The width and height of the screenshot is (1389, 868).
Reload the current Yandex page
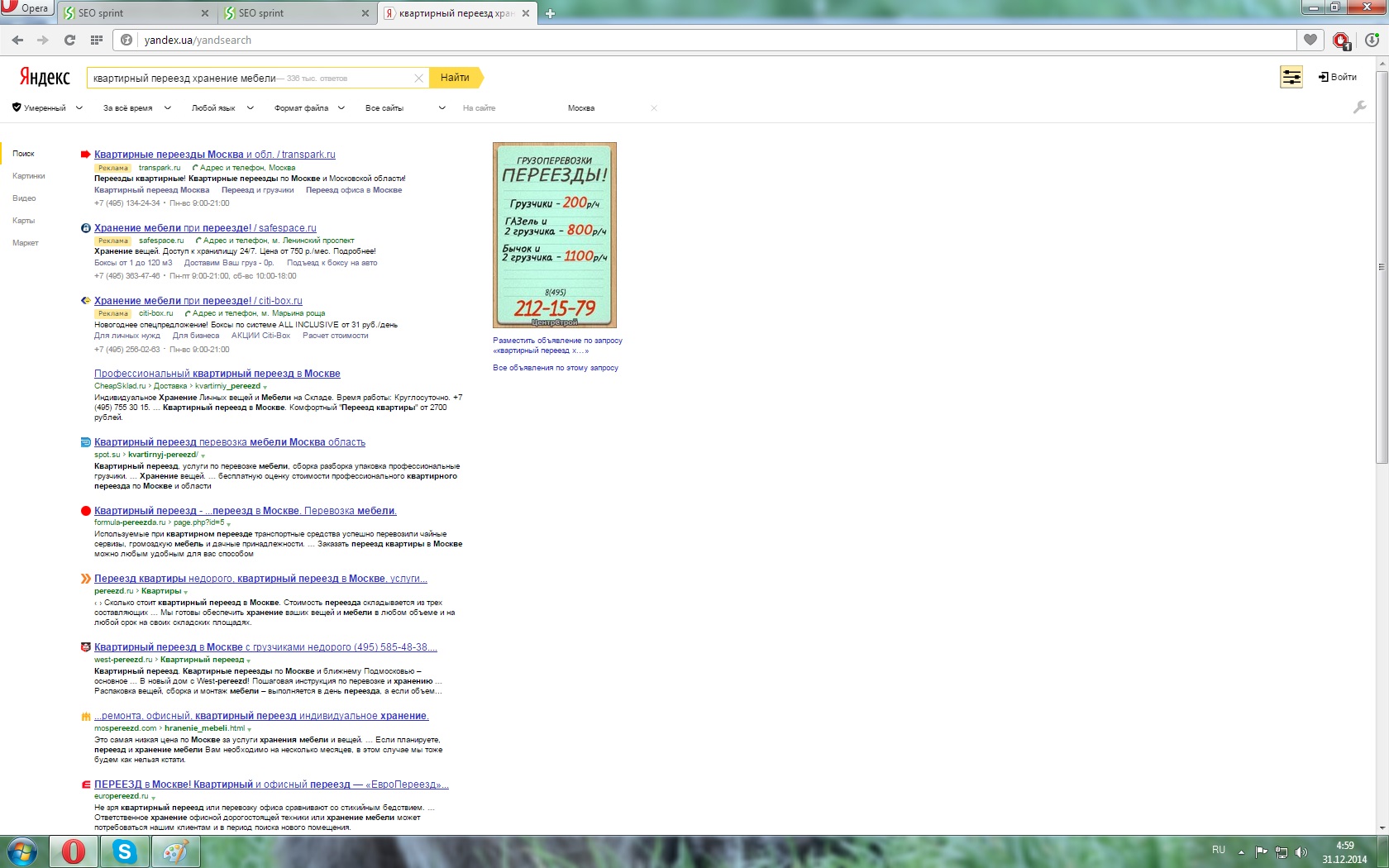coord(69,40)
